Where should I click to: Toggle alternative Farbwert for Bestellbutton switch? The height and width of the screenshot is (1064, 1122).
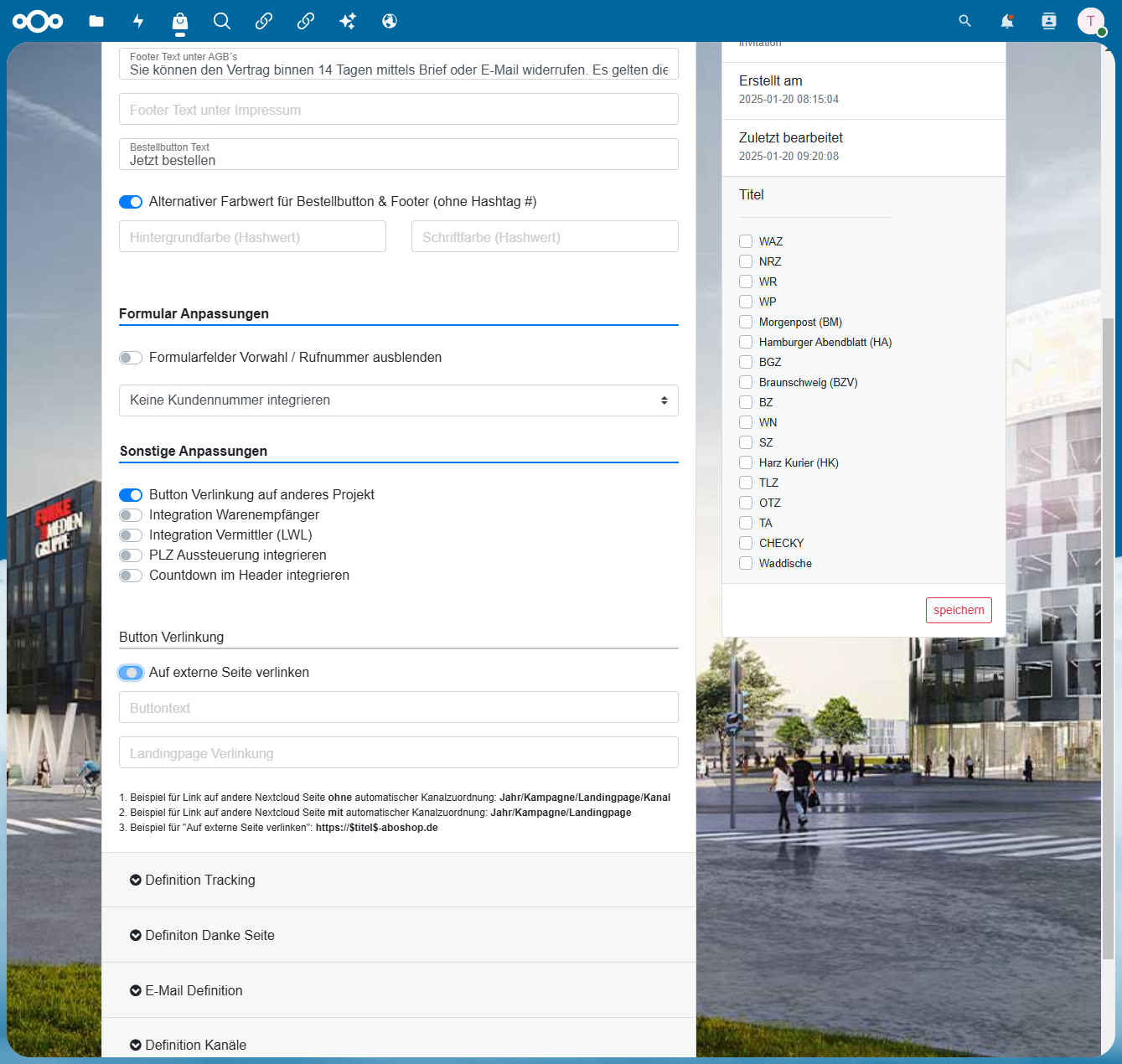[131, 202]
